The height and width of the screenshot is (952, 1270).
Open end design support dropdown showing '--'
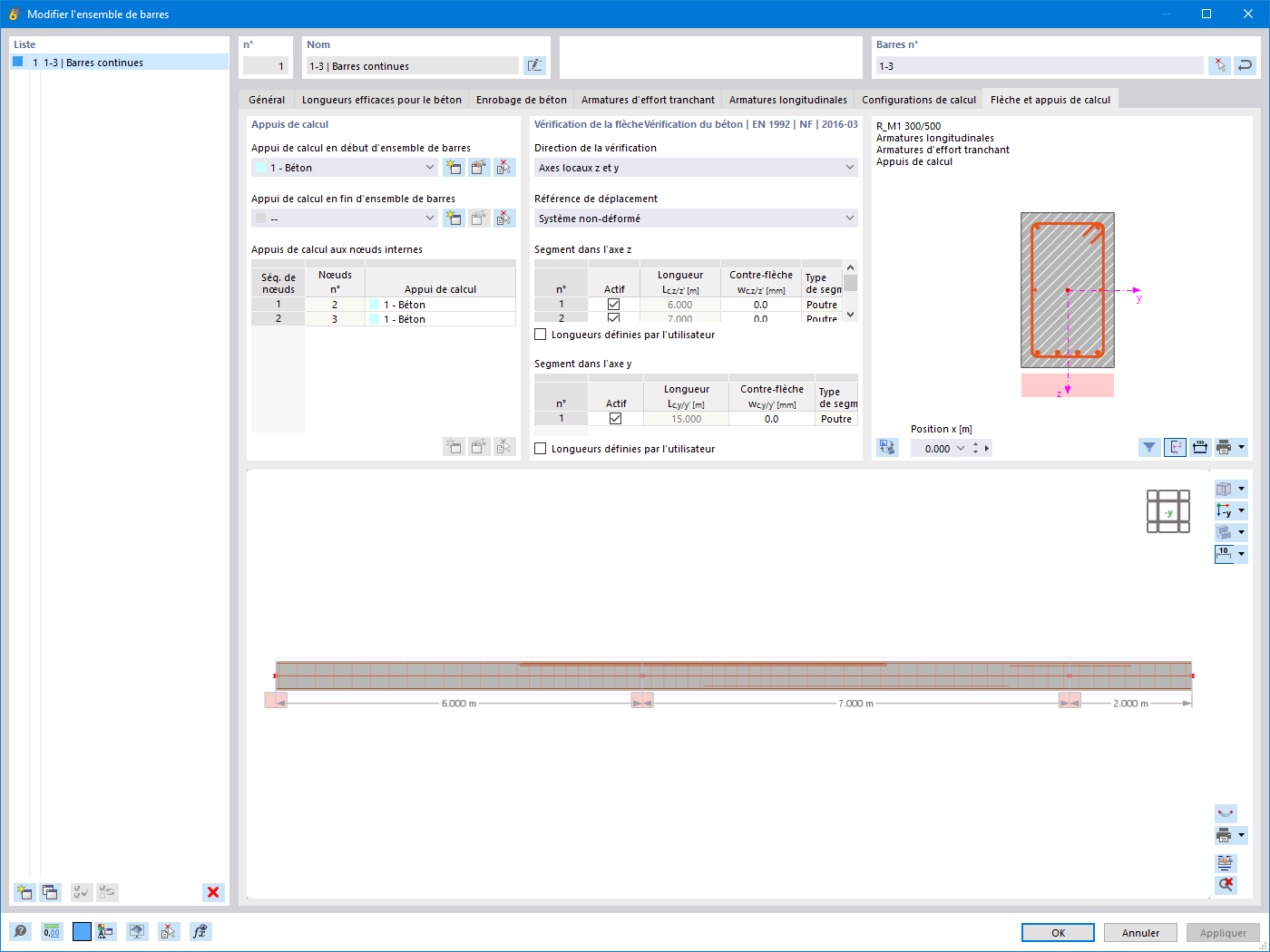point(345,219)
